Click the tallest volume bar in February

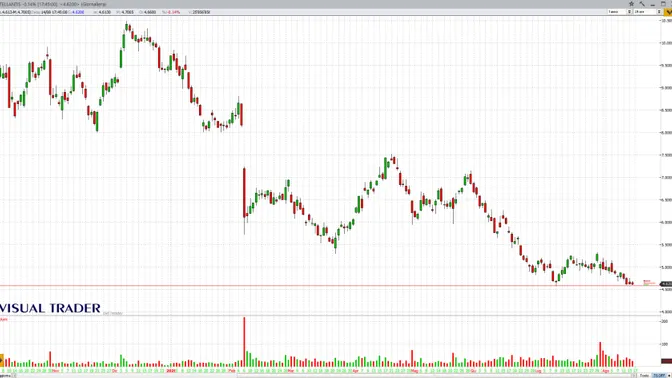pos(244,342)
